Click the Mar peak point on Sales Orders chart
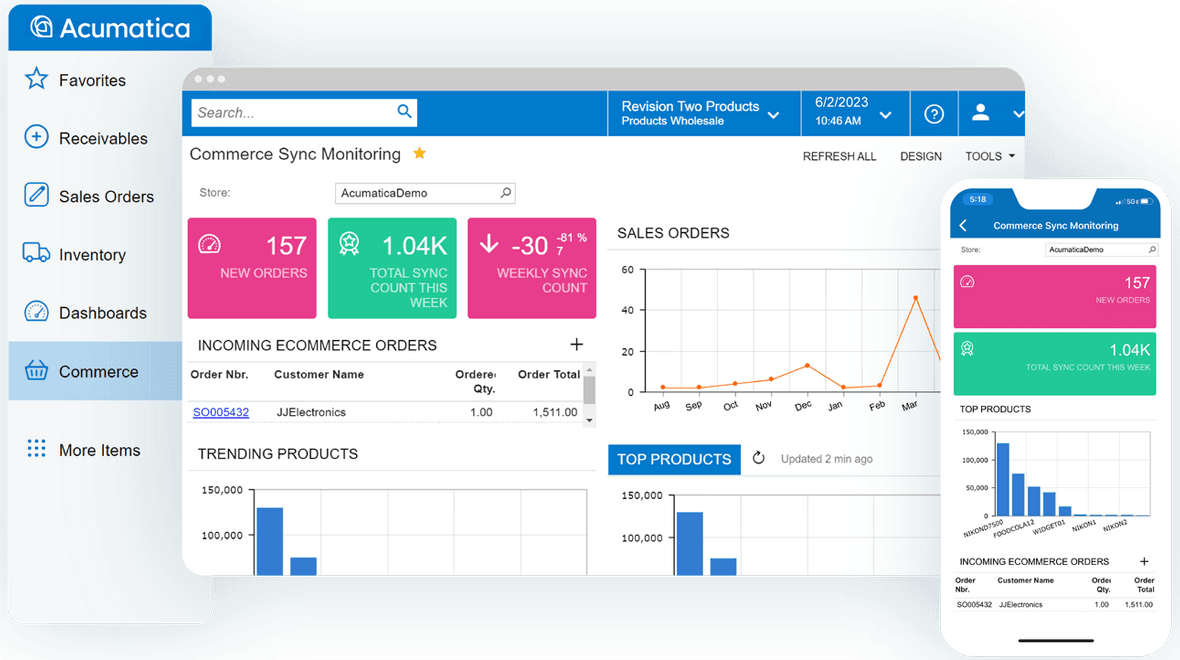This screenshot has height=660, width=1180. [x=915, y=298]
